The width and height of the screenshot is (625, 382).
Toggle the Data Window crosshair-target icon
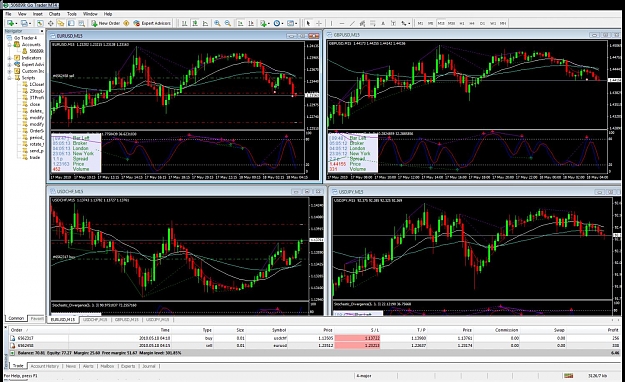[51, 24]
